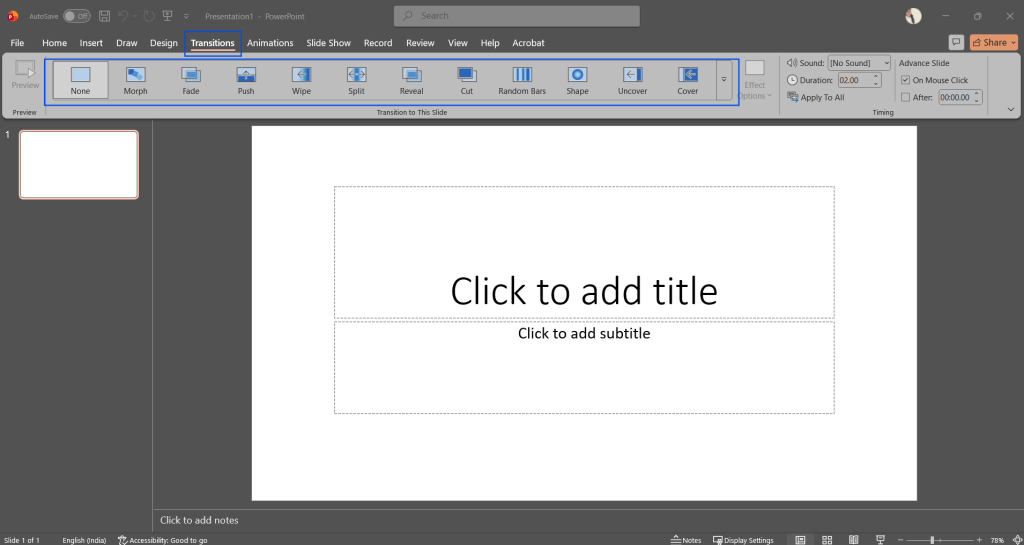The height and width of the screenshot is (545, 1024).
Task: Collapse the ribbon using the chevron
Action: pos(1010,109)
